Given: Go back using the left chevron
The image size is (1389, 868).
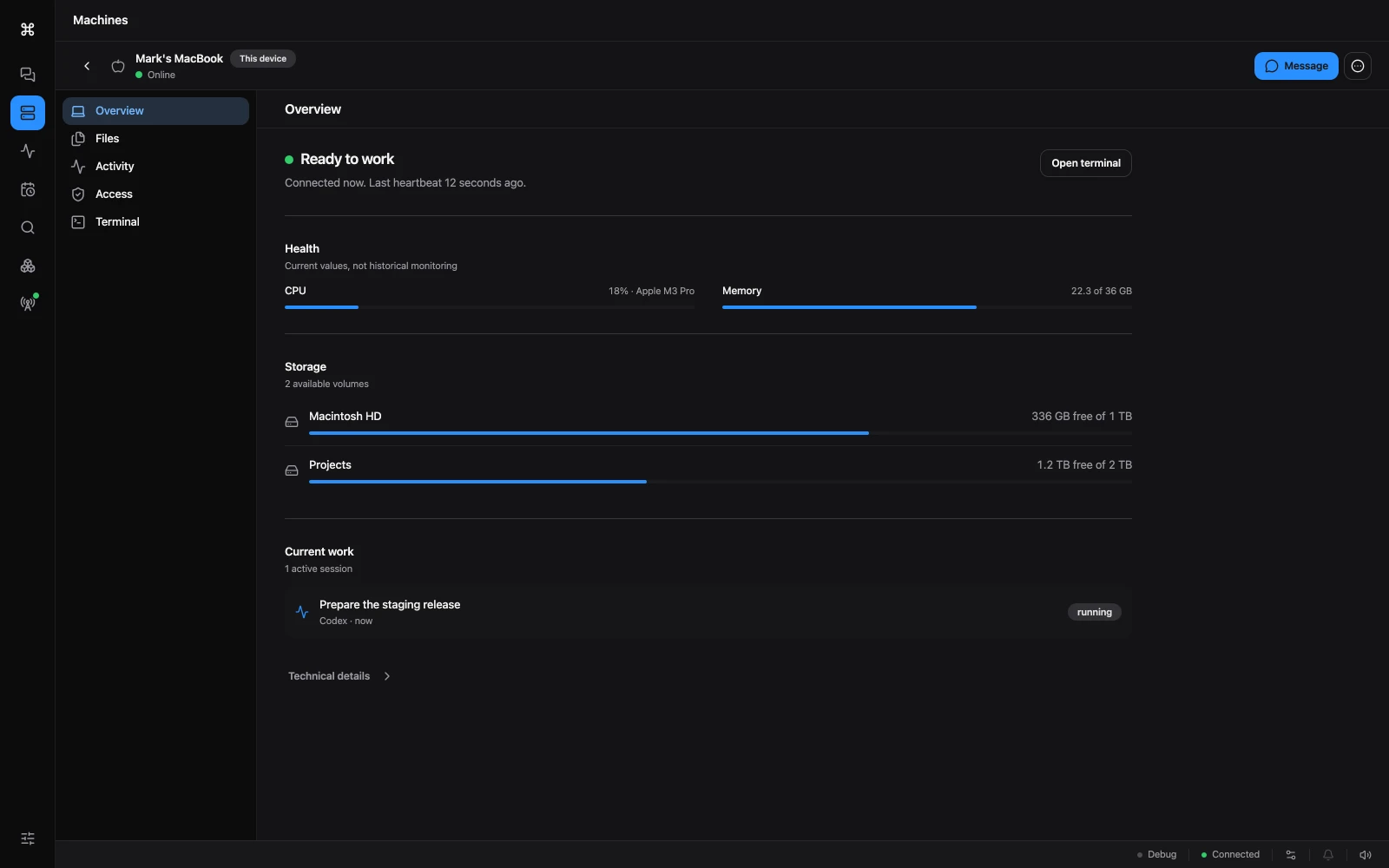Looking at the screenshot, I should click(87, 66).
